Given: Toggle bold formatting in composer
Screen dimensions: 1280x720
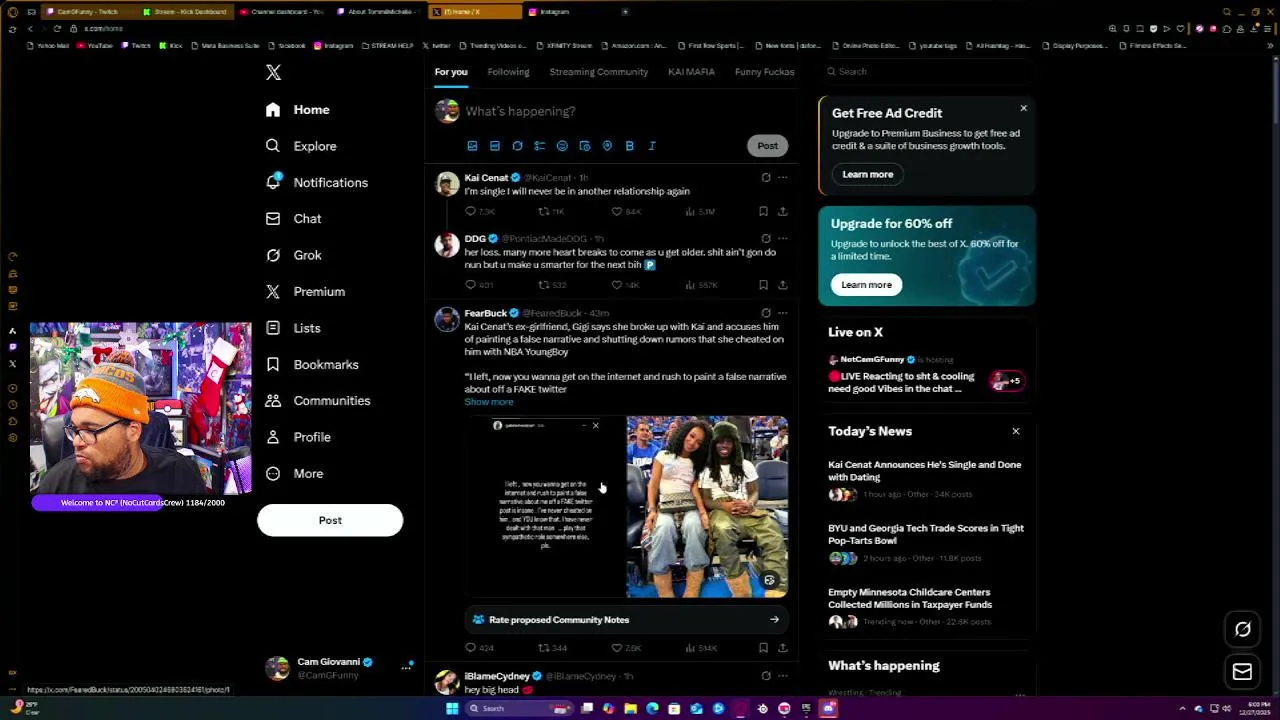Looking at the screenshot, I should pyautogui.click(x=629, y=146).
